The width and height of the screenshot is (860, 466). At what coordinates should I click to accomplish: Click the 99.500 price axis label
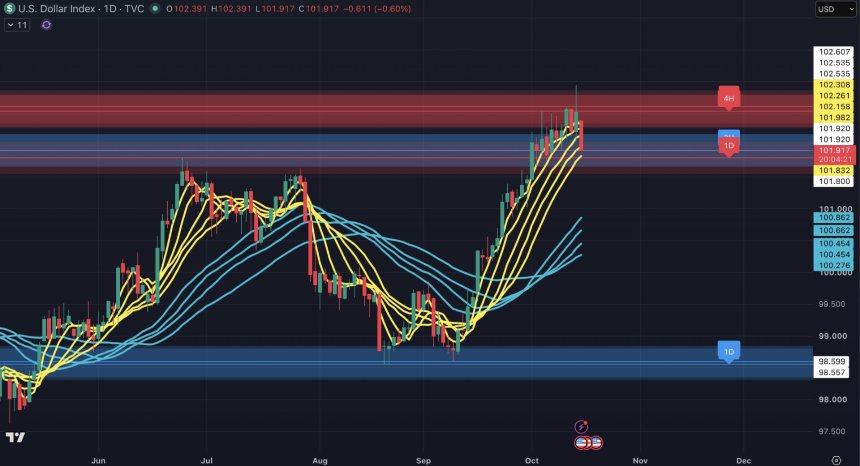coord(833,304)
